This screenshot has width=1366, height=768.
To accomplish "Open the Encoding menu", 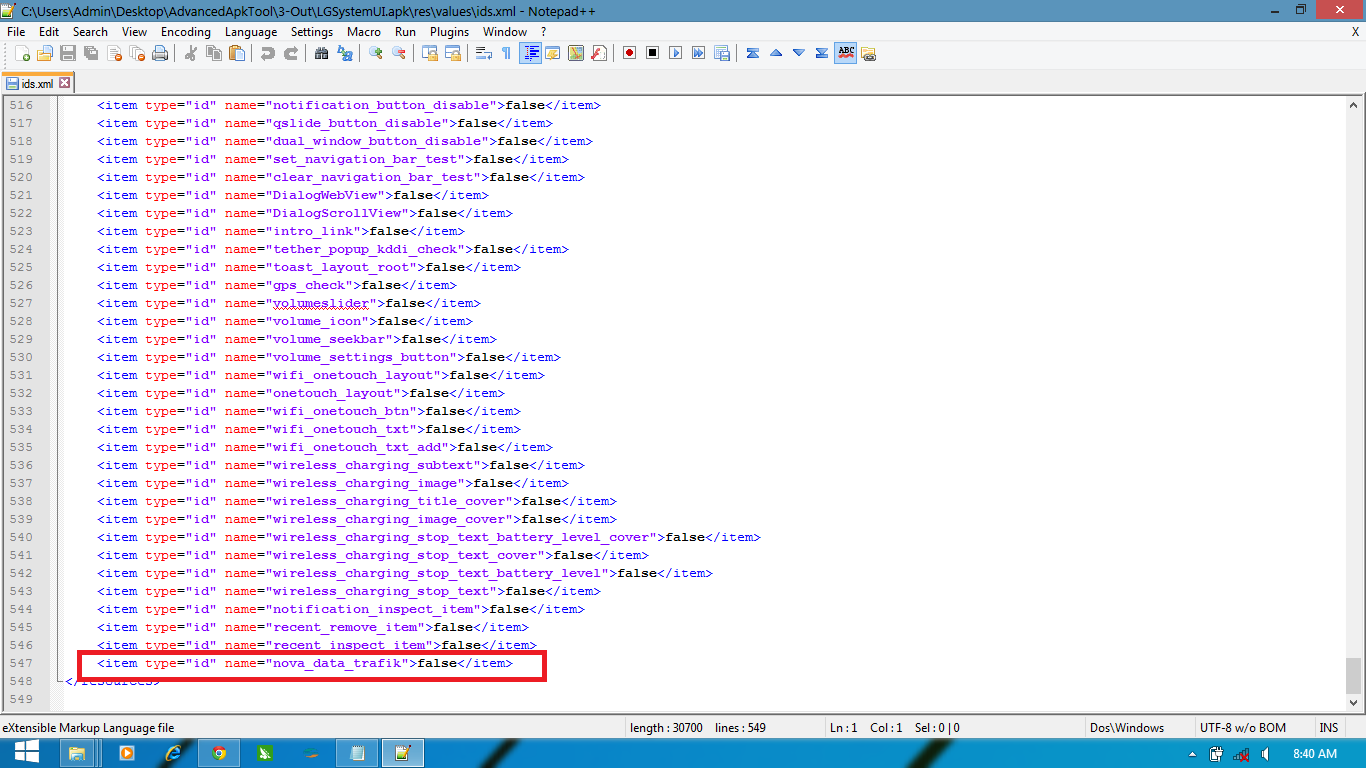I will [186, 31].
